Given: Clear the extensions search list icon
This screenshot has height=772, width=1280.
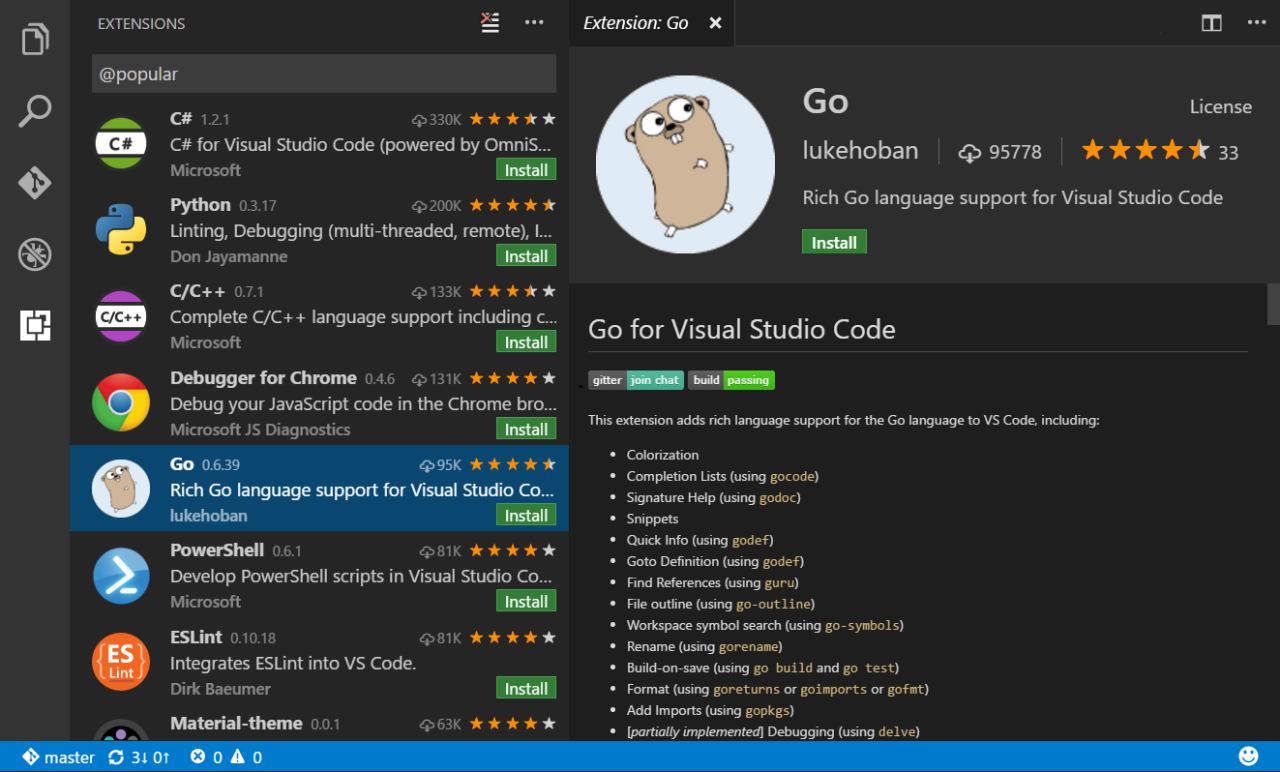Looking at the screenshot, I should click(x=490, y=23).
